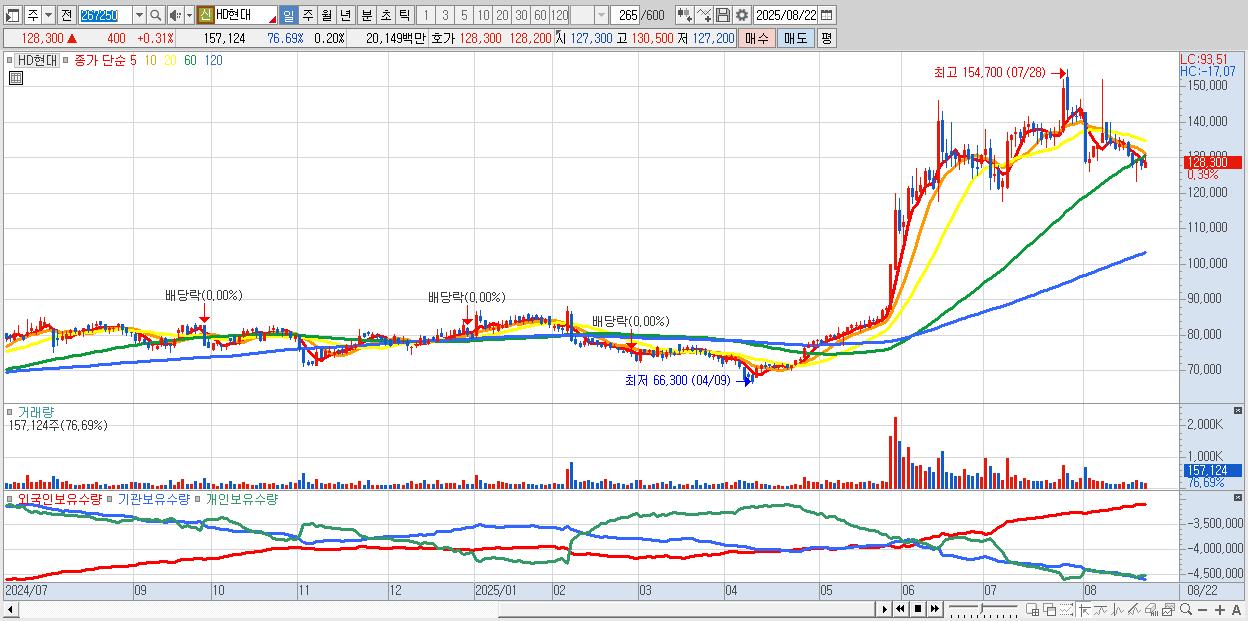Click the rewind chart button

coord(901,609)
